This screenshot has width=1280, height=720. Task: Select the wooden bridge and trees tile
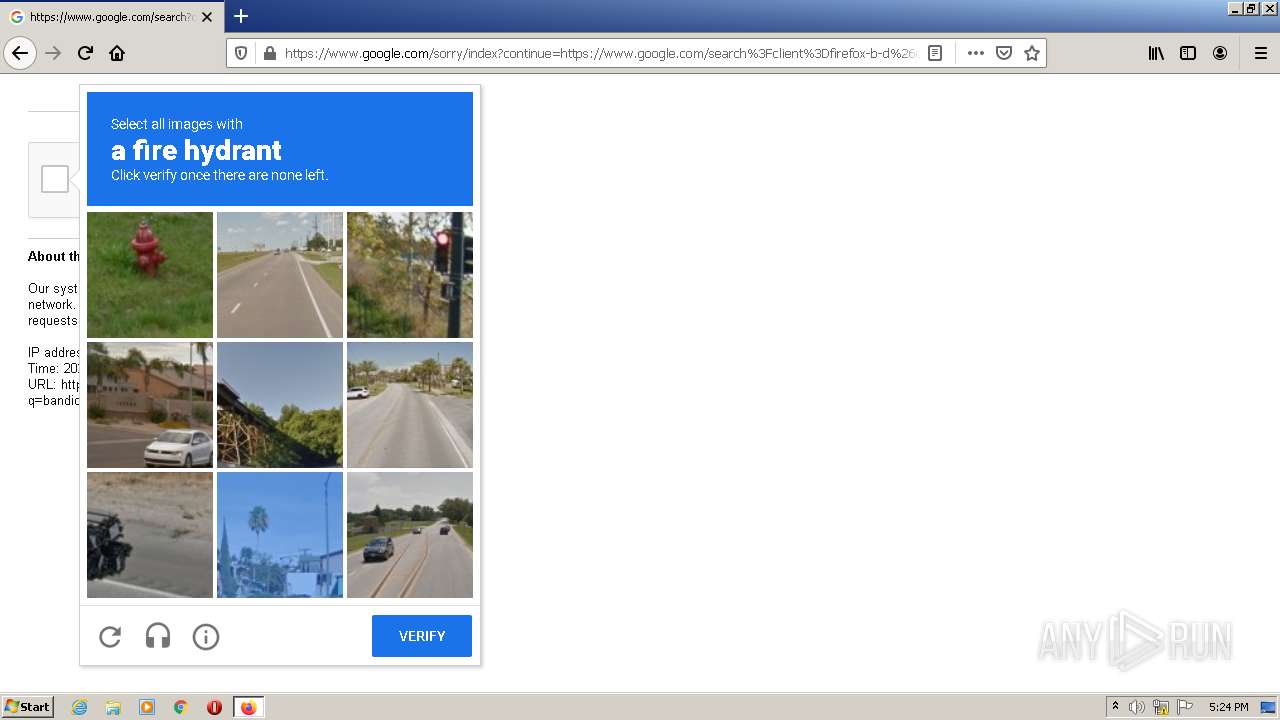pyautogui.click(x=280, y=405)
